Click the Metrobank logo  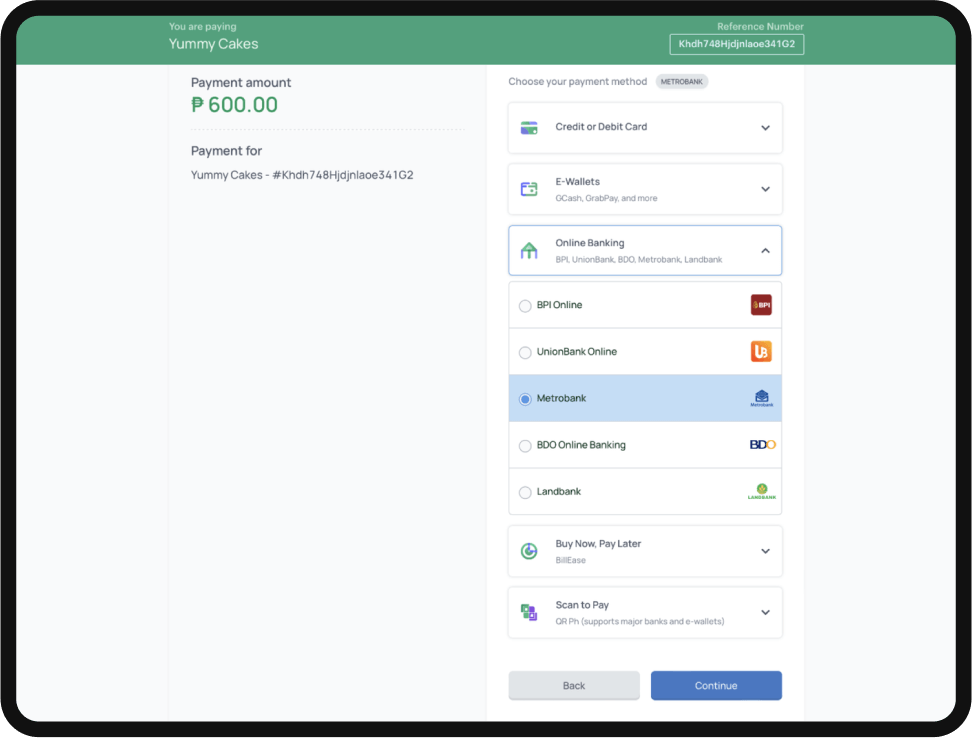(x=762, y=398)
